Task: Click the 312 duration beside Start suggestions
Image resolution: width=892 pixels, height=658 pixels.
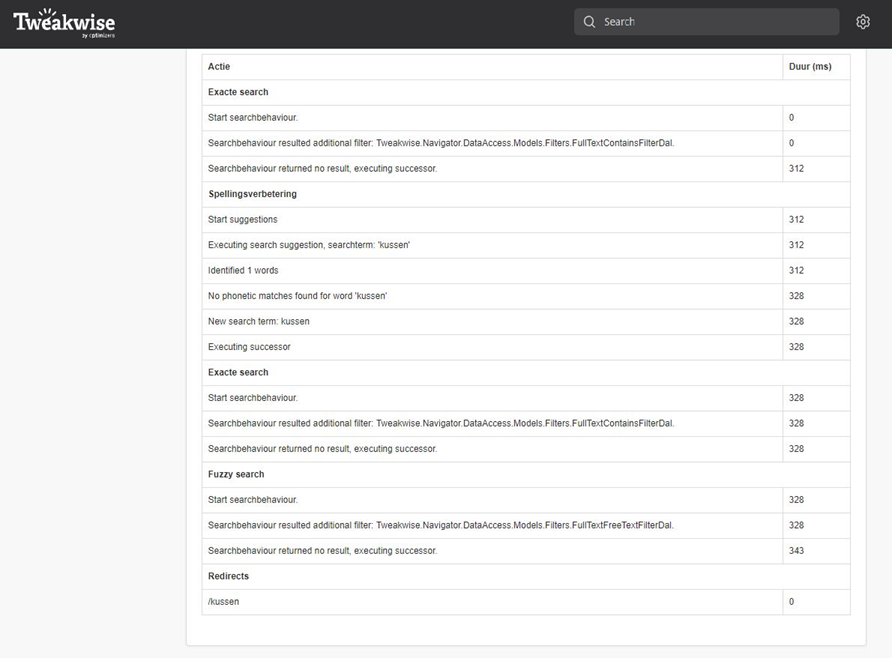Action: [x=796, y=220]
